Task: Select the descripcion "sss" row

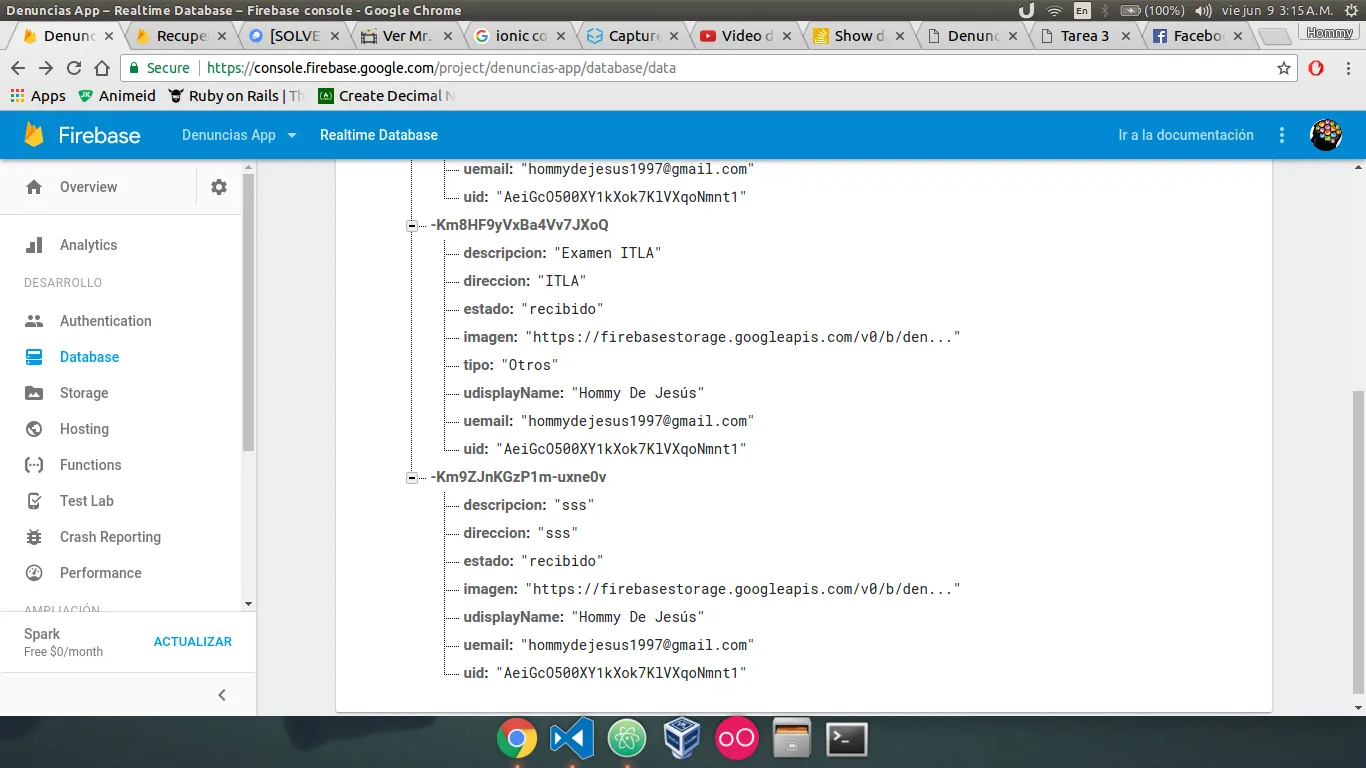Action: pyautogui.click(x=529, y=505)
